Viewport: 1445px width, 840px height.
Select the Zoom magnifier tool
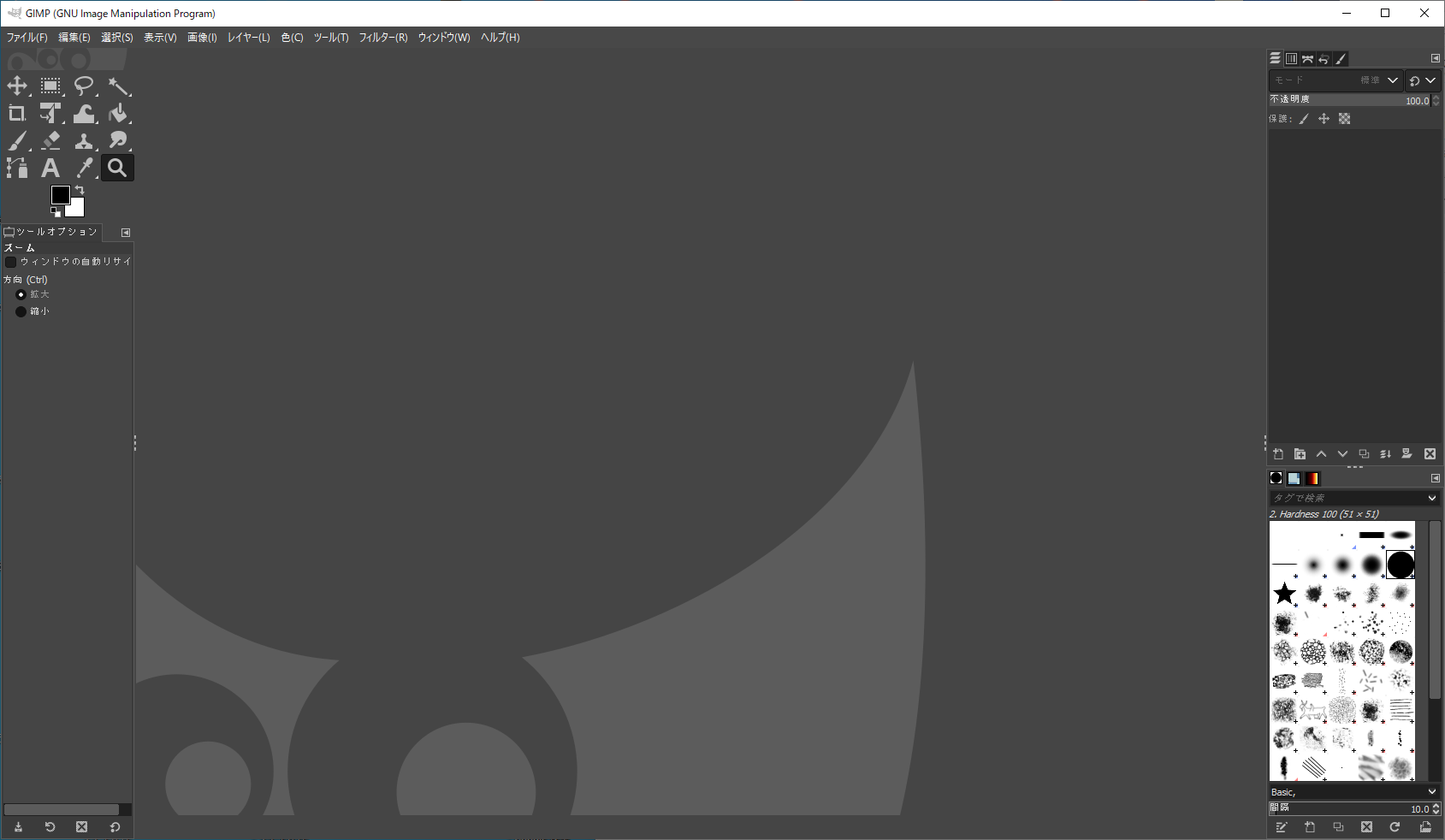point(118,168)
